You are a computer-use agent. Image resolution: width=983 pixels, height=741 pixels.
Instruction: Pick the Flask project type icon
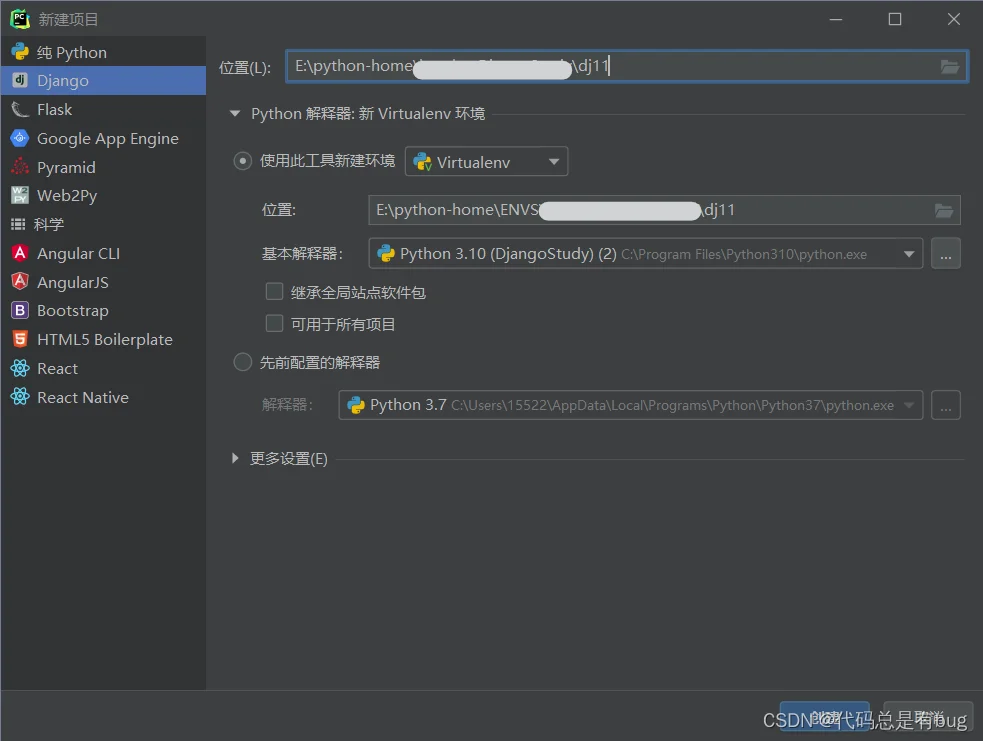click(x=20, y=110)
